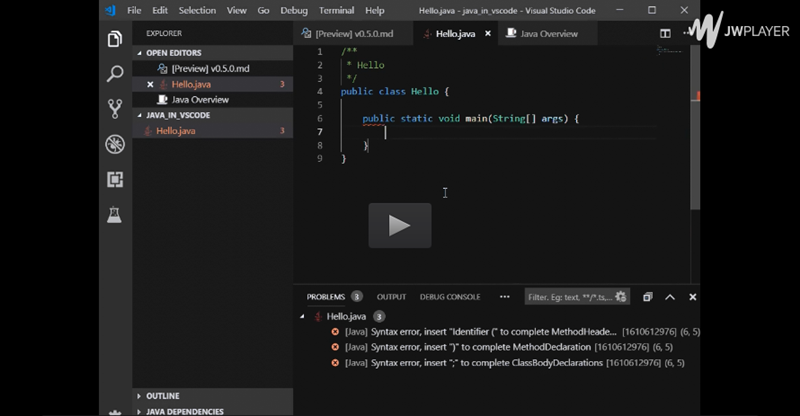Open the Debug view icon
The image size is (800, 416).
115,144
